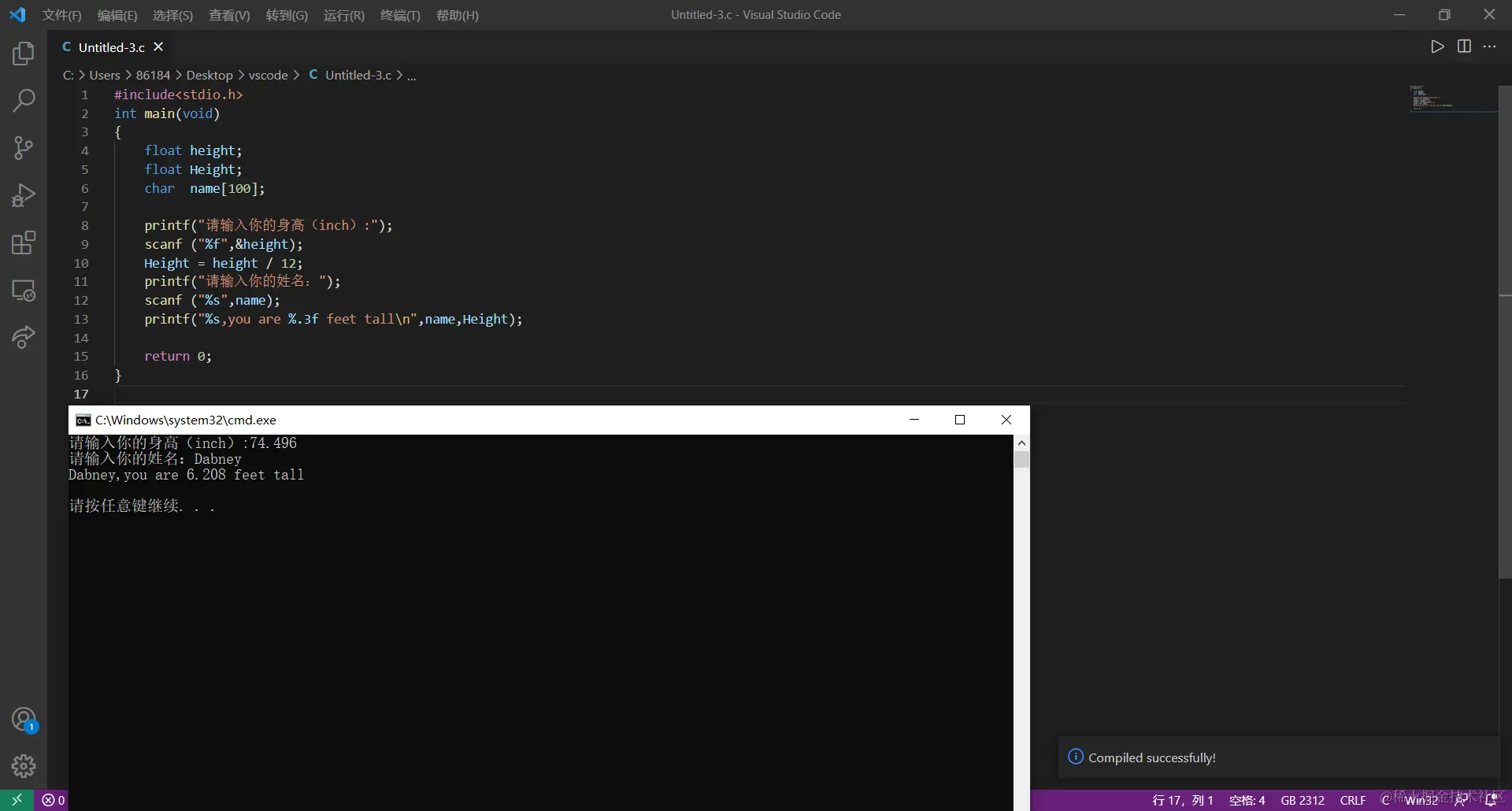Click the 'int main(void)' line
The image size is (1512, 811).
click(167, 113)
